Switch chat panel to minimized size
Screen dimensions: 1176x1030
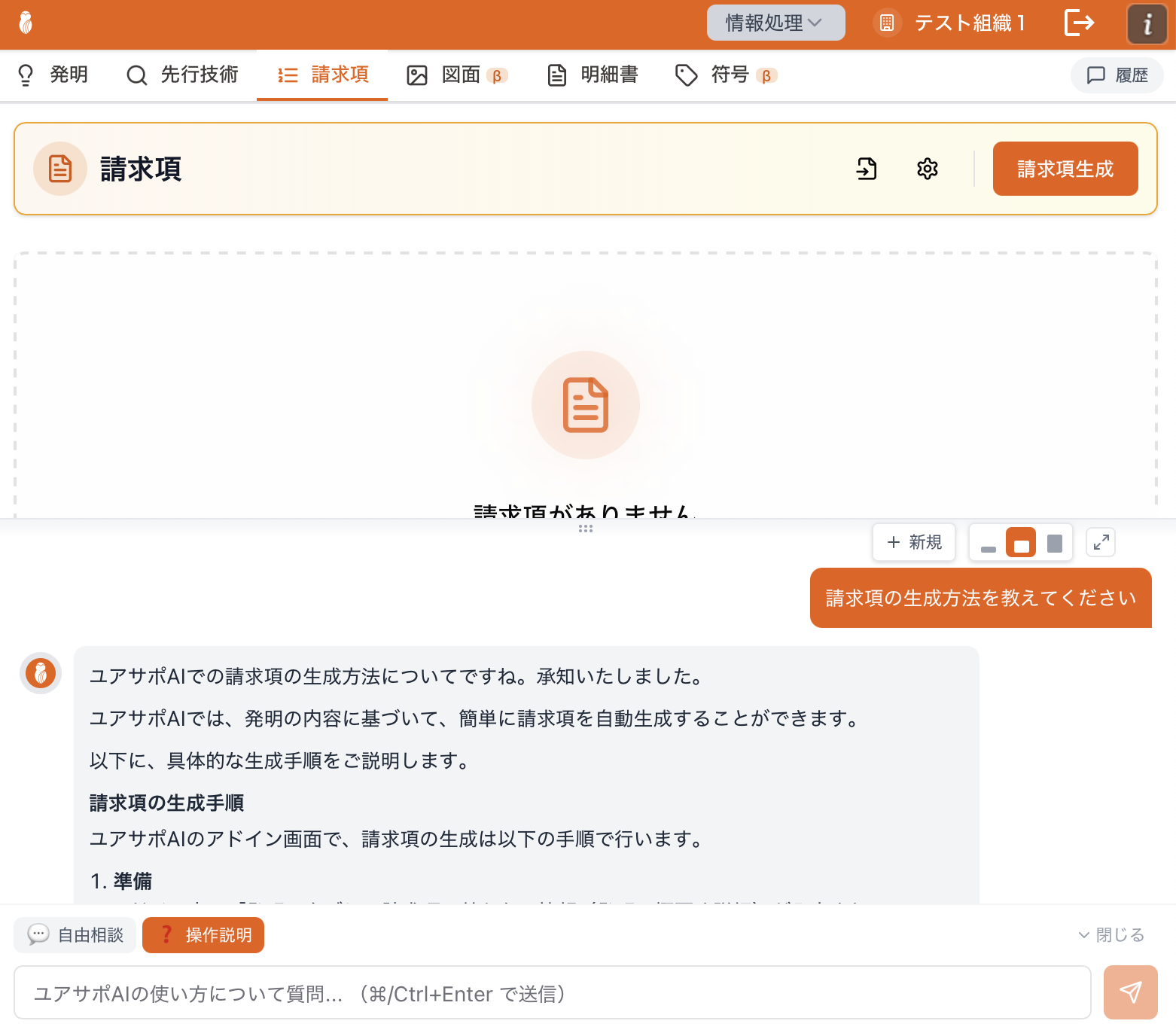click(989, 543)
